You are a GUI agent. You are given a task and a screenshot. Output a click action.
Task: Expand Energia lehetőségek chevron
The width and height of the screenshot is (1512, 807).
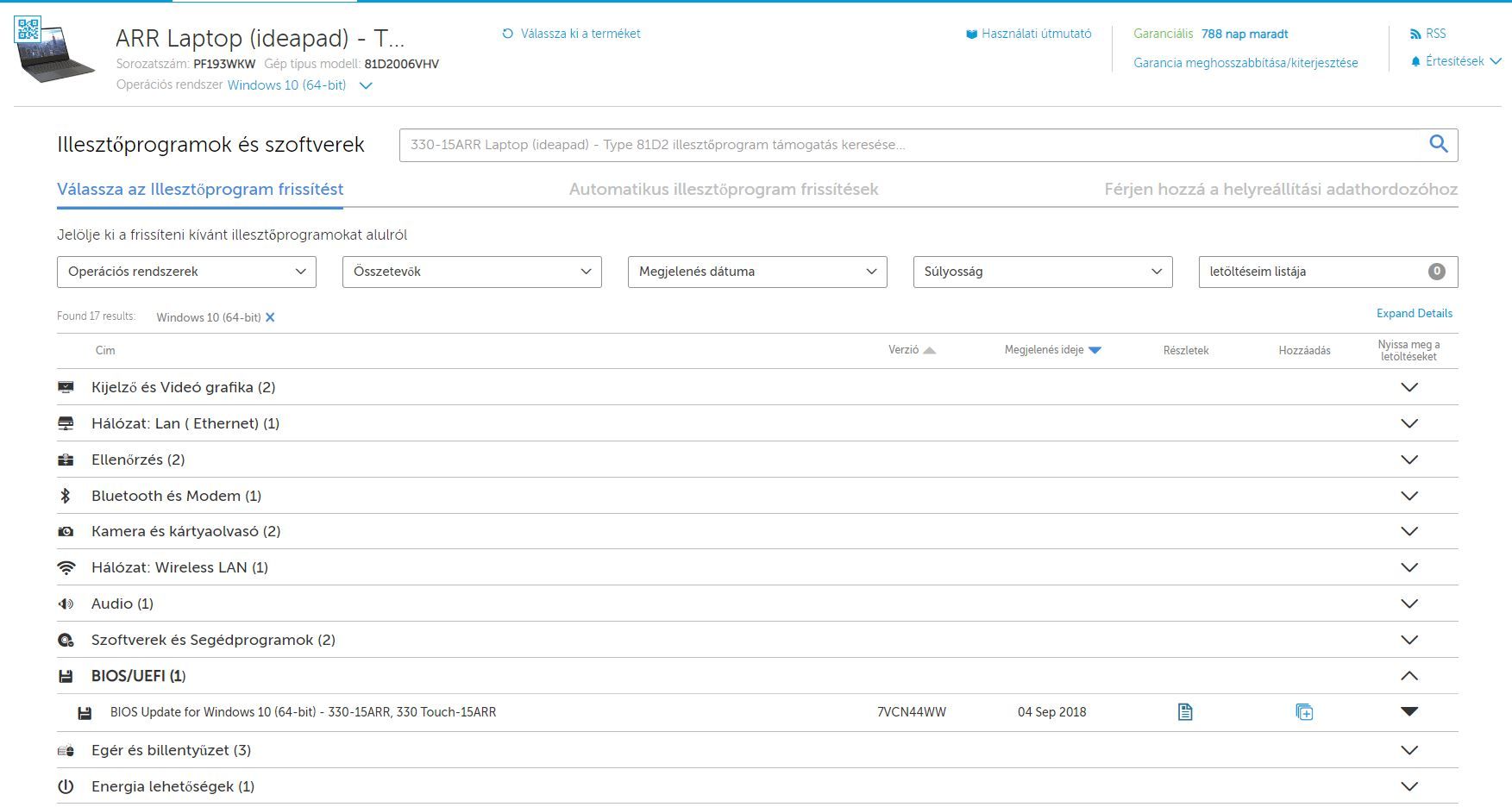click(1409, 786)
